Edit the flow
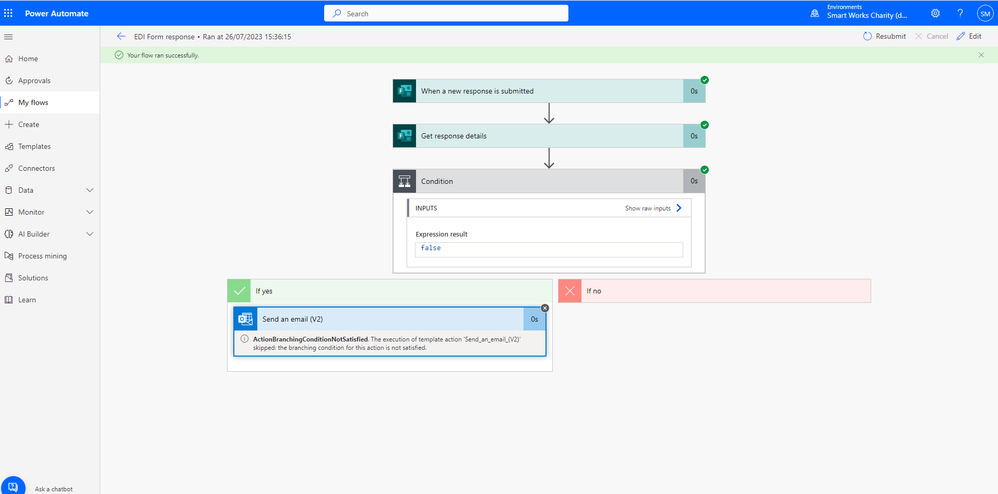 (969, 36)
